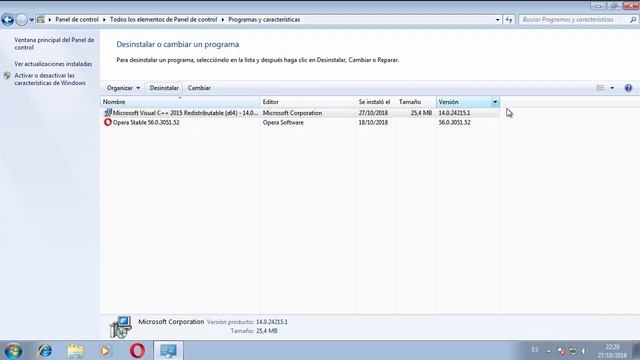Open the help question mark icon
640x360 pixels.
[x=628, y=88]
